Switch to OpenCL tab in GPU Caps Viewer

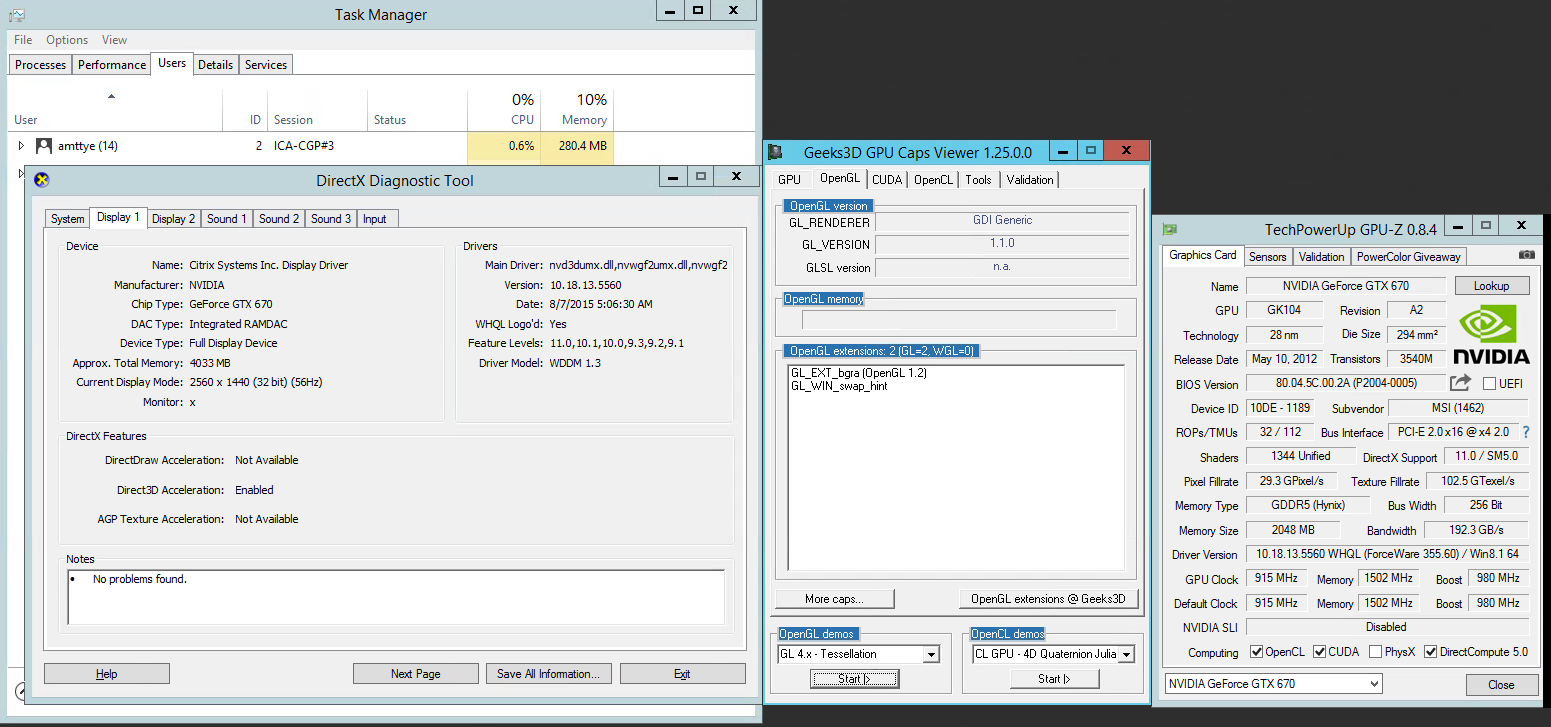tap(934, 180)
